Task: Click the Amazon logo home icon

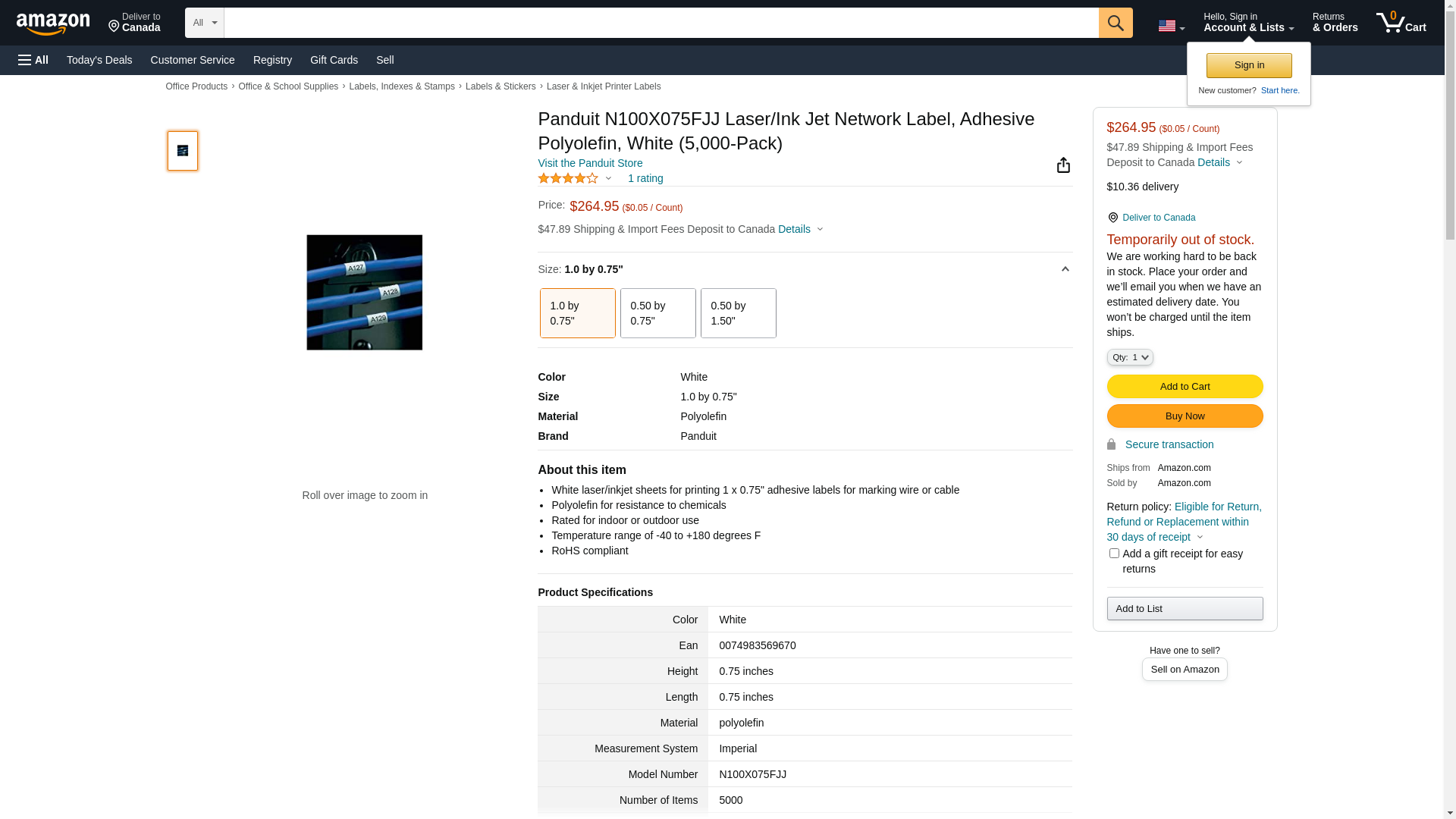Action: (53, 24)
